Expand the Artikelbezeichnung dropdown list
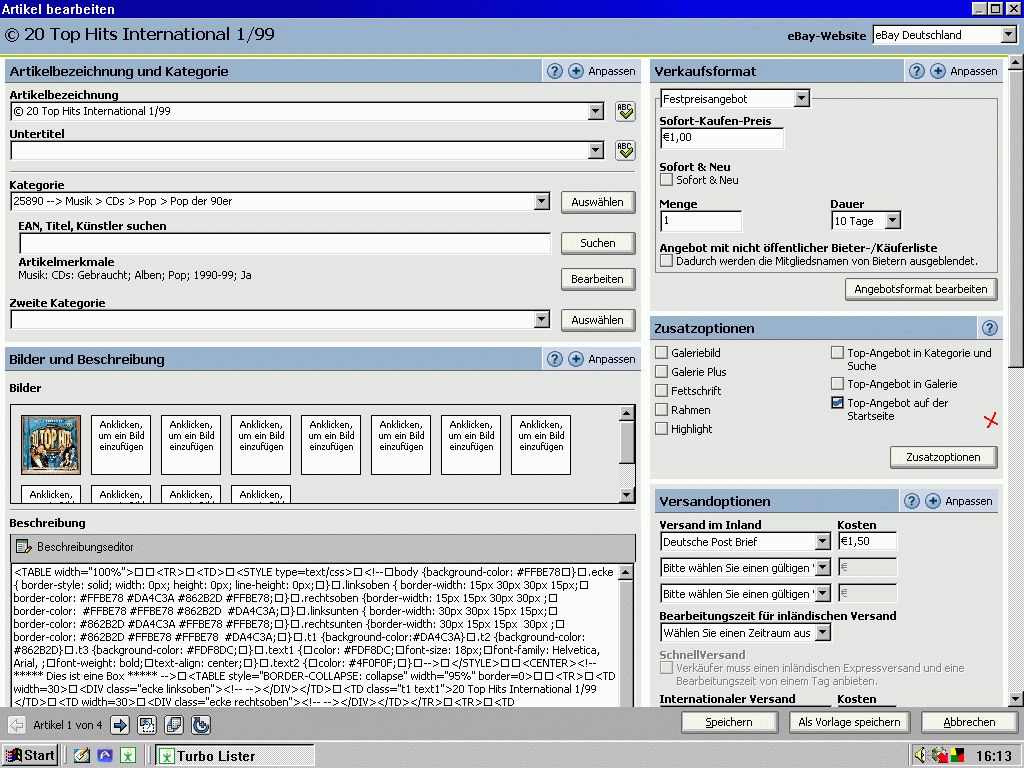The height and width of the screenshot is (768, 1024). click(x=596, y=111)
